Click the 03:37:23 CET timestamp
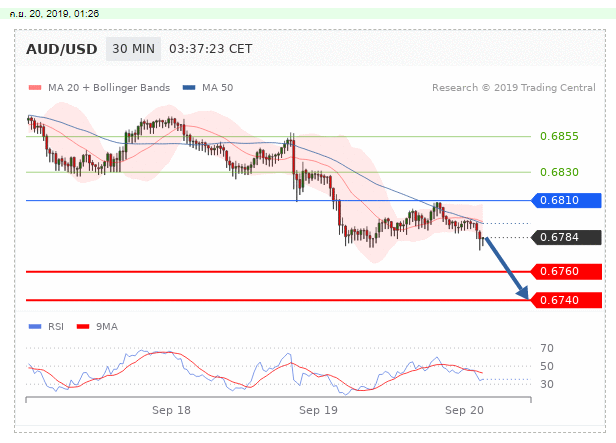 pyautogui.click(x=211, y=49)
